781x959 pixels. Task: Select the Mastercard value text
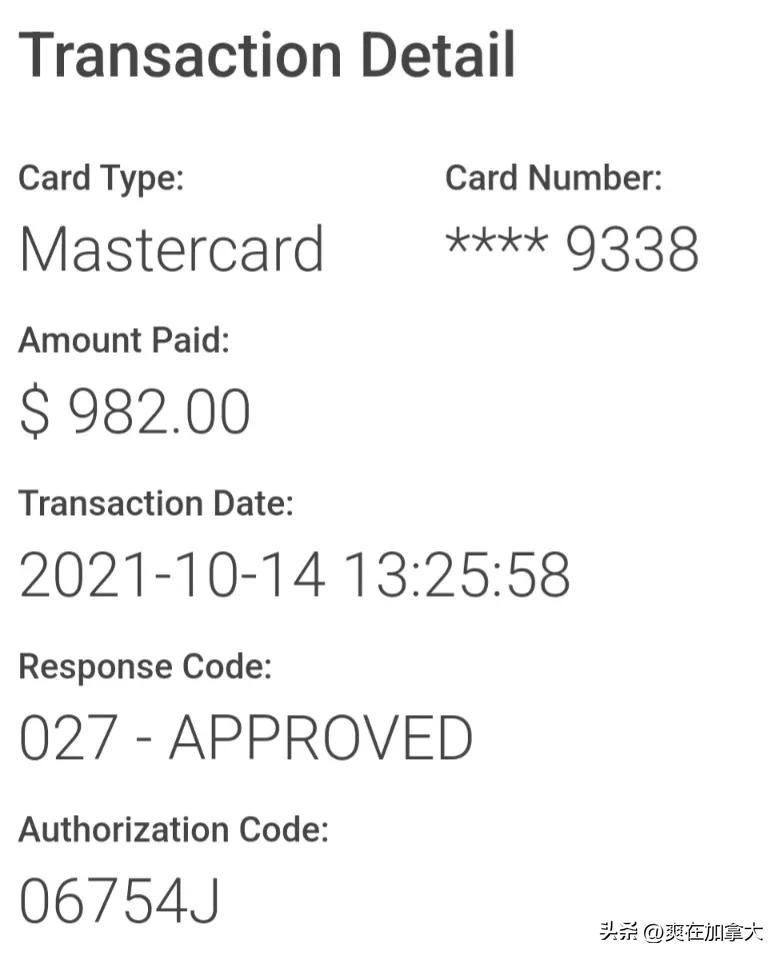(x=172, y=248)
